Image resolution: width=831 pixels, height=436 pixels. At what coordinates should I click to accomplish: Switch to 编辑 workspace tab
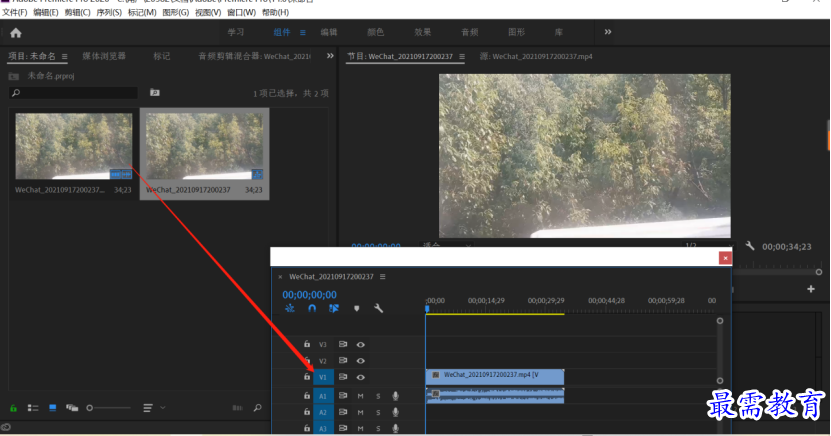329,32
